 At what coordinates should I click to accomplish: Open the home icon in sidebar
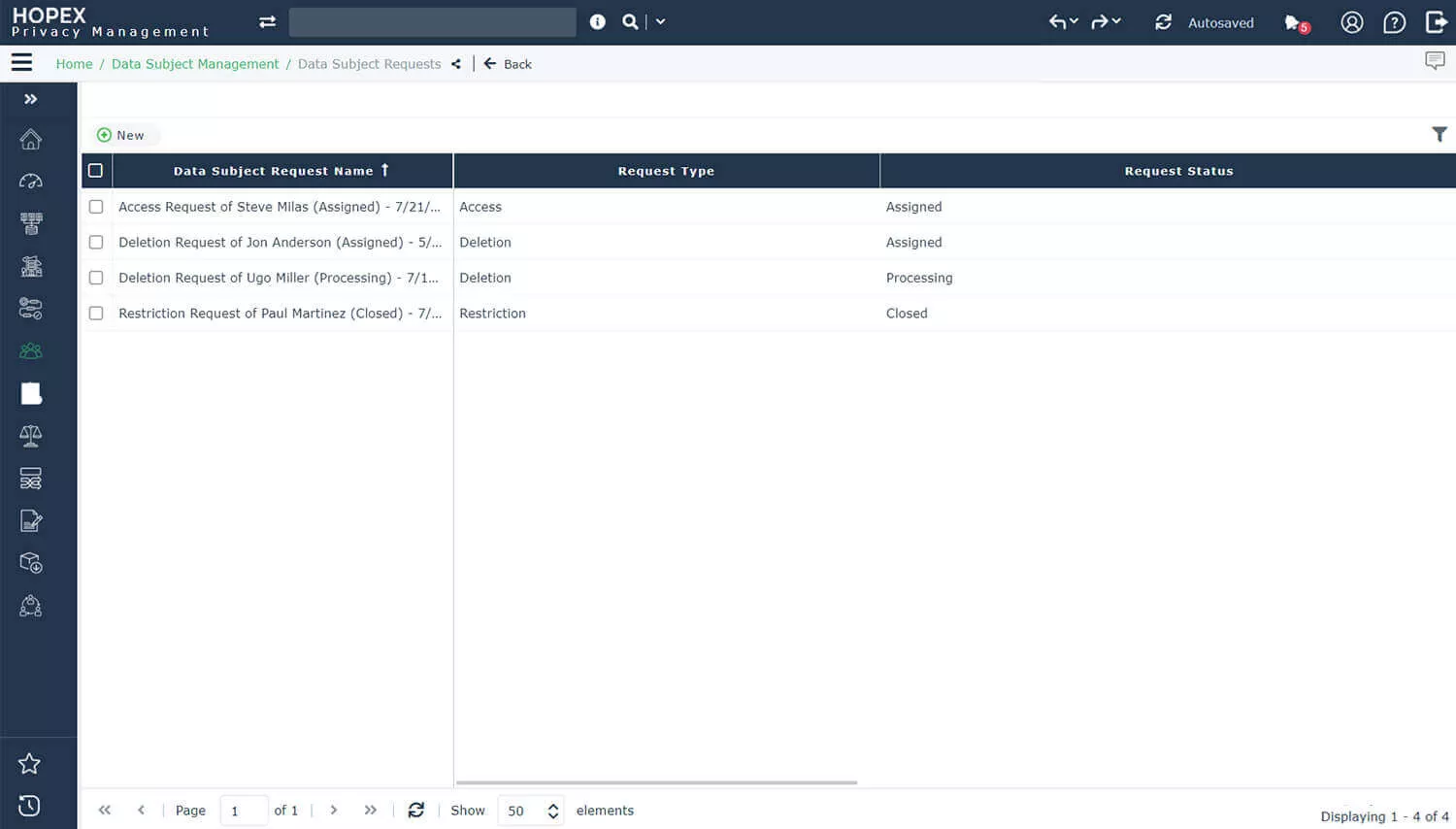[x=31, y=139]
